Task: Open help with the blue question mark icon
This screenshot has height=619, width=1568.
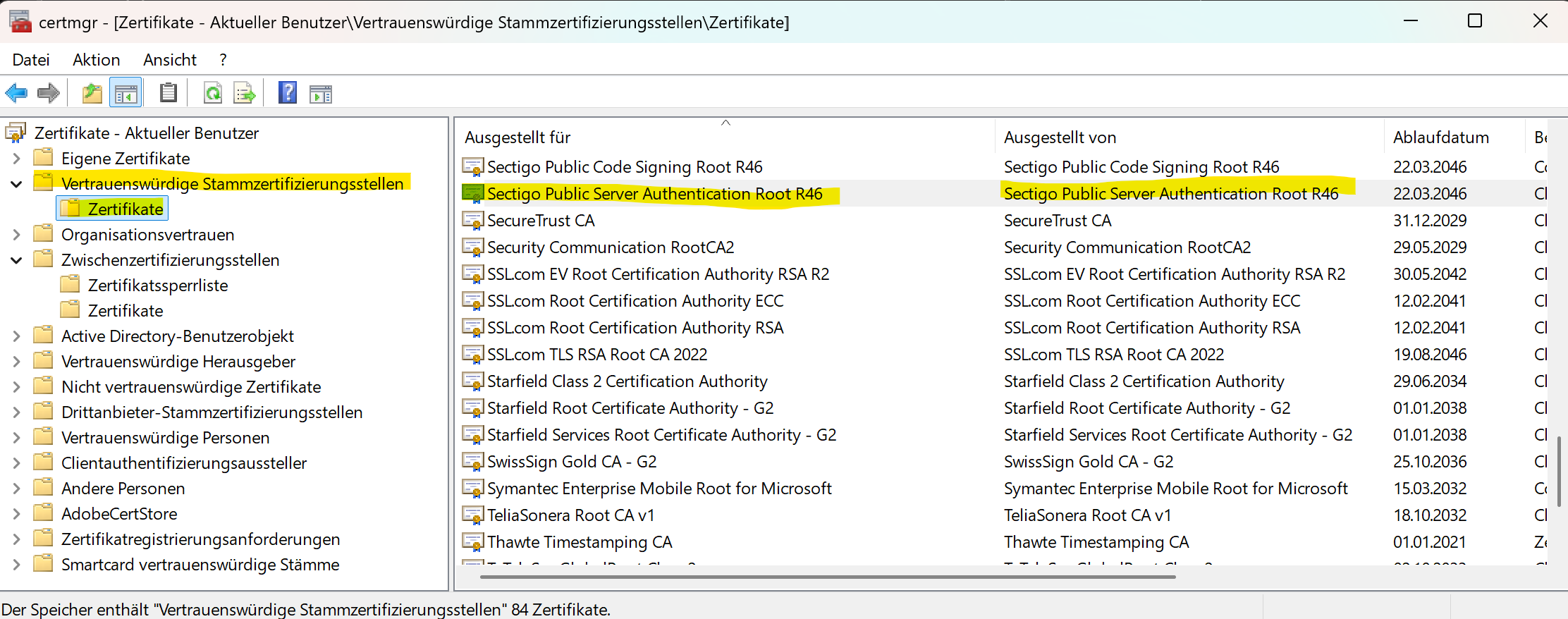Action: click(287, 93)
